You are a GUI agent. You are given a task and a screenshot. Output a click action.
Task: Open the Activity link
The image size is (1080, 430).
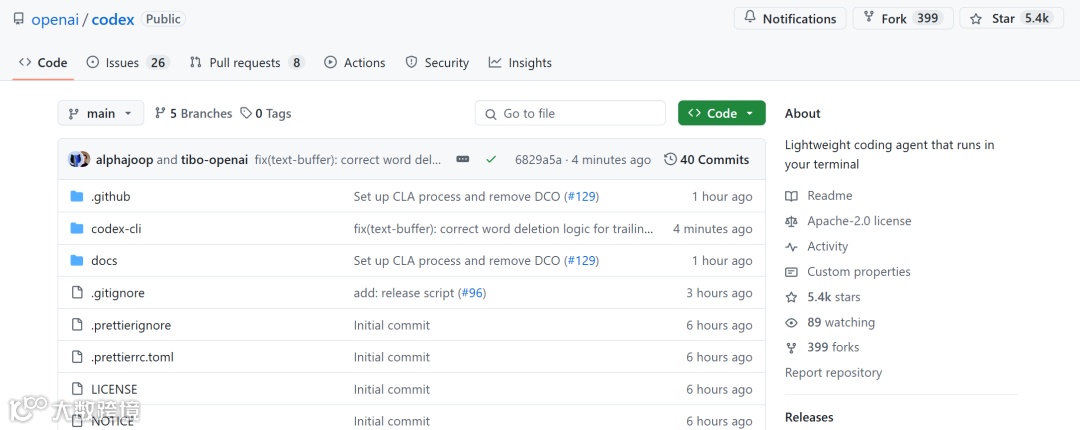tap(827, 246)
